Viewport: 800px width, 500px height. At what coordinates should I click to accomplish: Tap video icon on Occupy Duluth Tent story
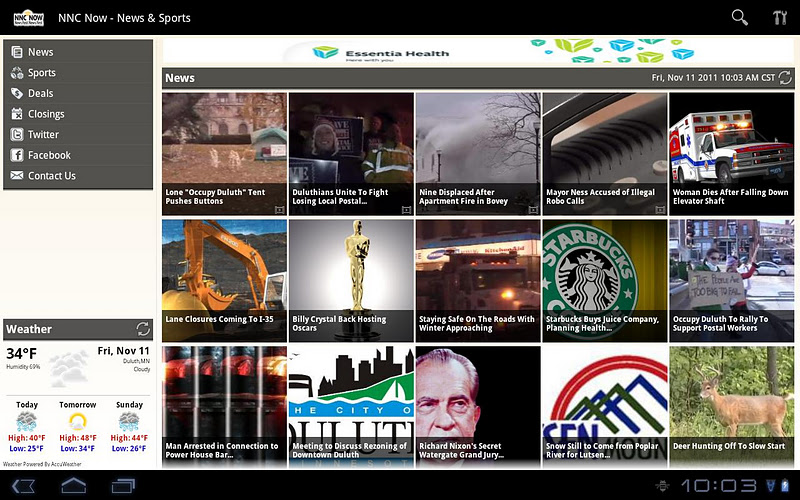click(280, 209)
